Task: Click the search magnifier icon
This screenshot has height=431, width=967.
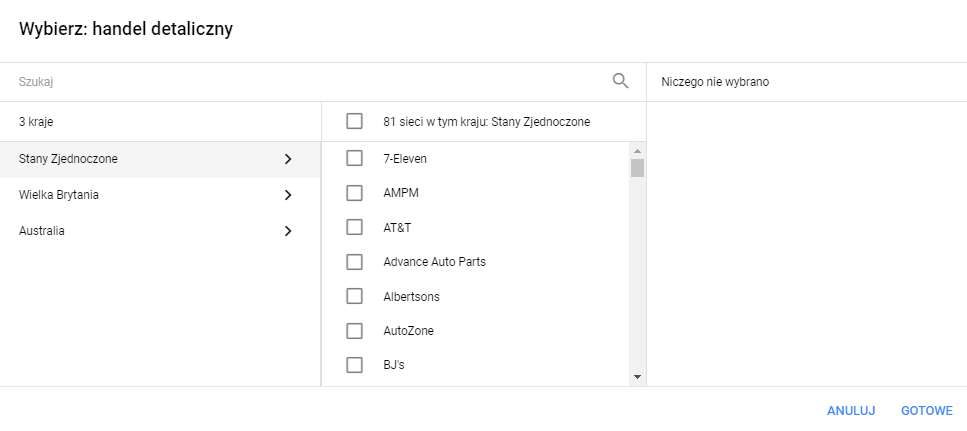Action: (x=620, y=81)
